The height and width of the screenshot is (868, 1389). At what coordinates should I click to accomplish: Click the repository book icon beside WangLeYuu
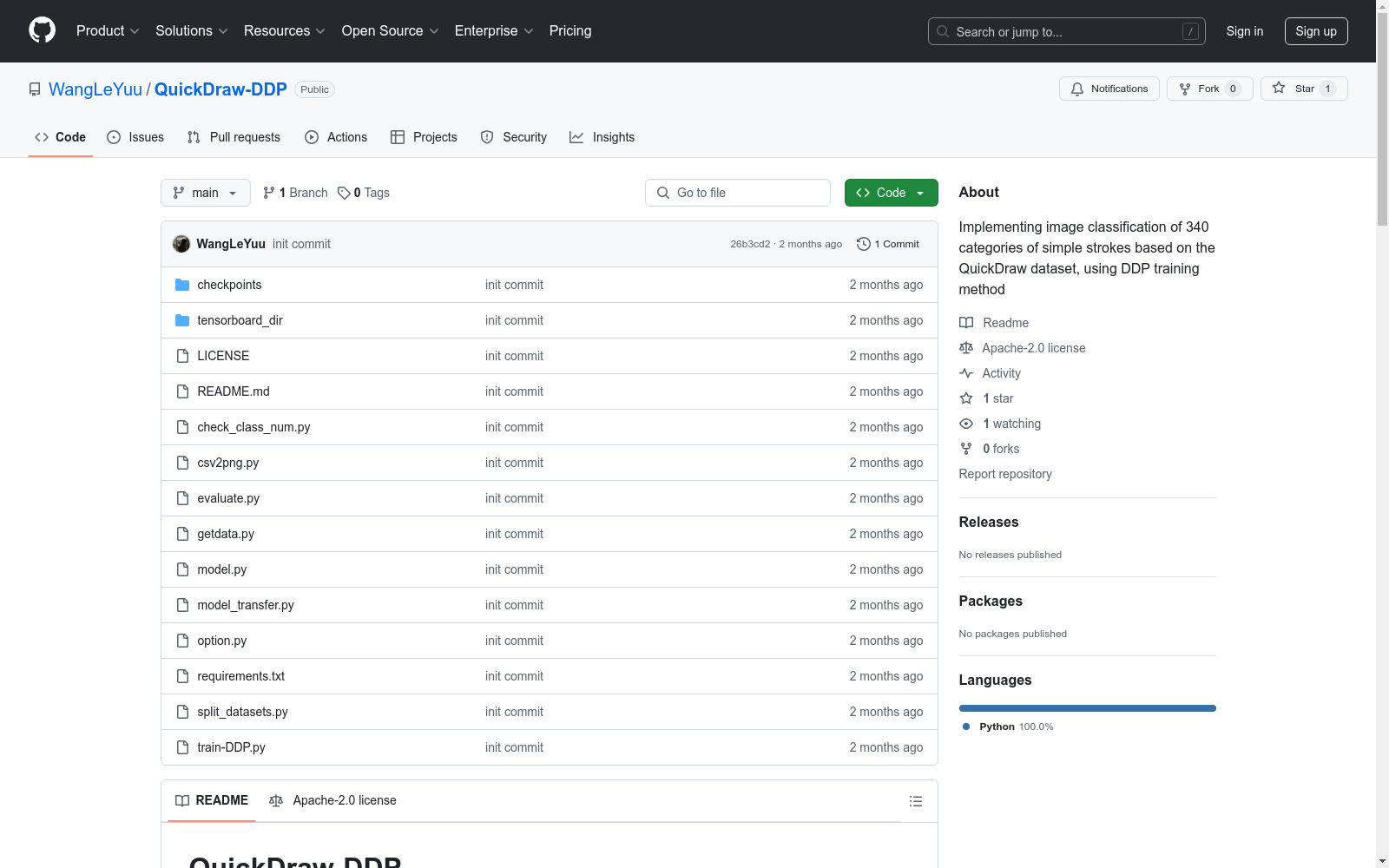coord(35,89)
